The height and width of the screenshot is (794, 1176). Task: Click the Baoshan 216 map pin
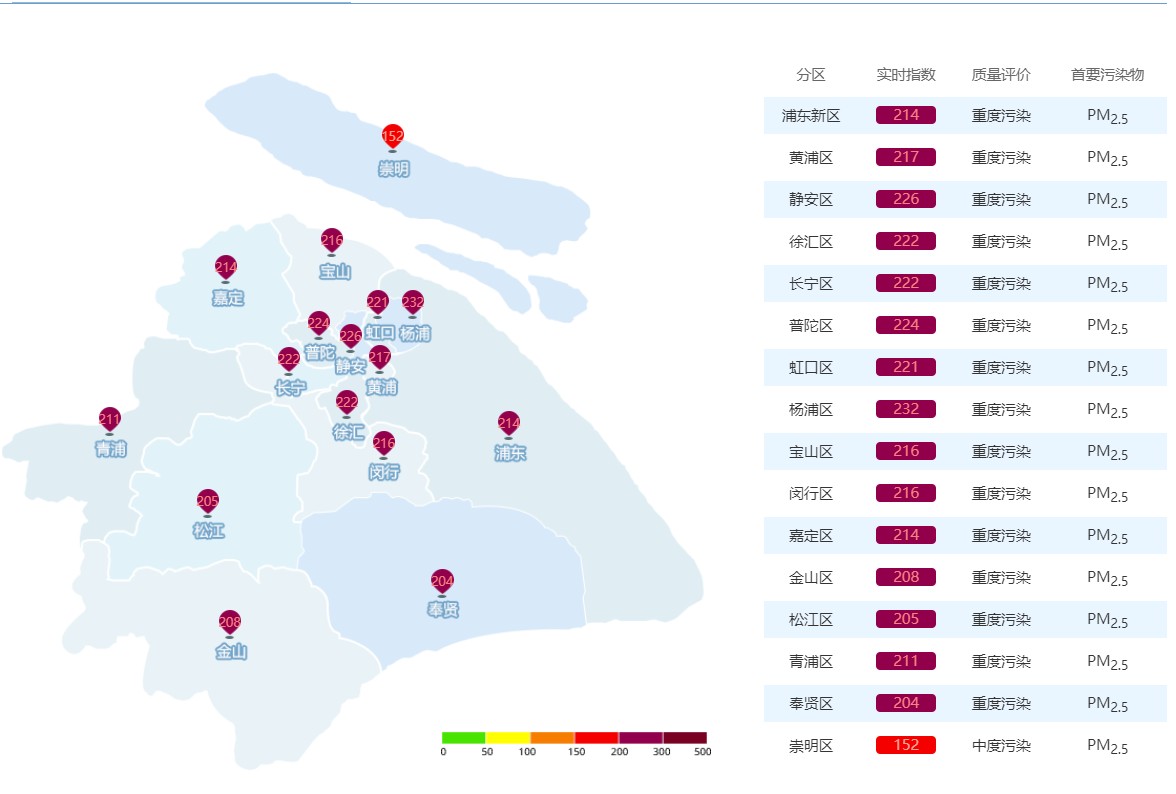click(332, 240)
